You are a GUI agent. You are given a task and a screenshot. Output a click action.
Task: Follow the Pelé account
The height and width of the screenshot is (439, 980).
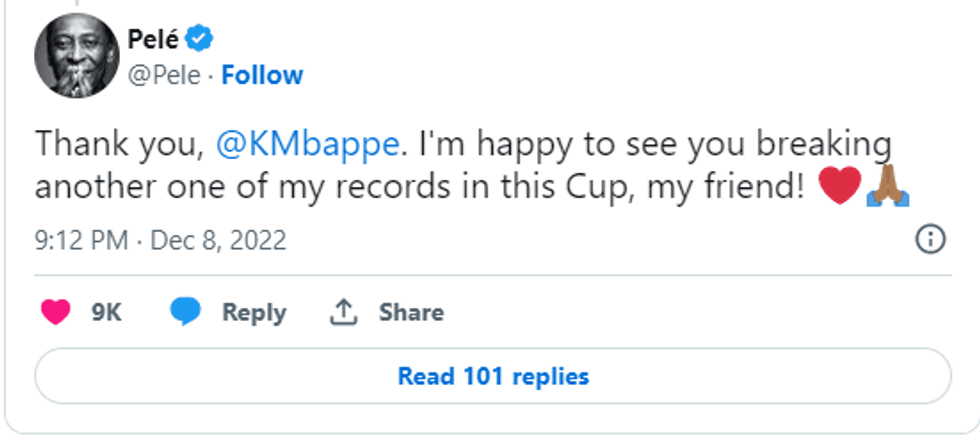pos(262,75)
